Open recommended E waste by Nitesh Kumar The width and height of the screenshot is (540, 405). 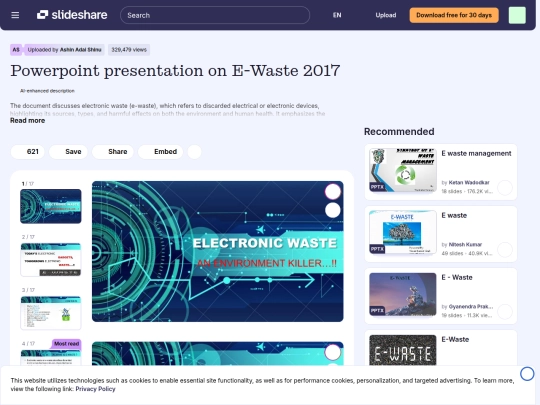[454, 215]
